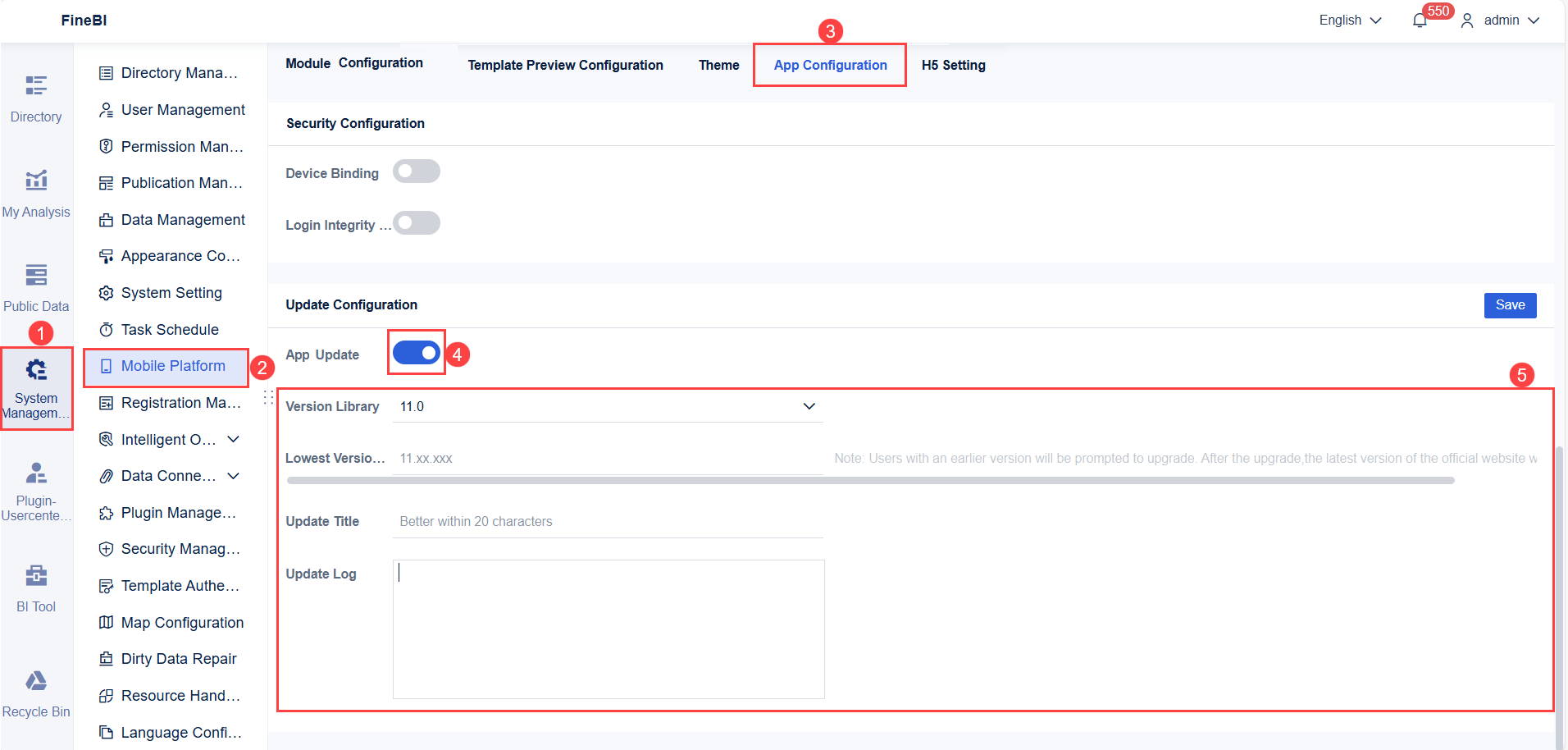Open the BI Tool sidebar icon
This screenshot has width=1568, height=750.
pos(36,575)
